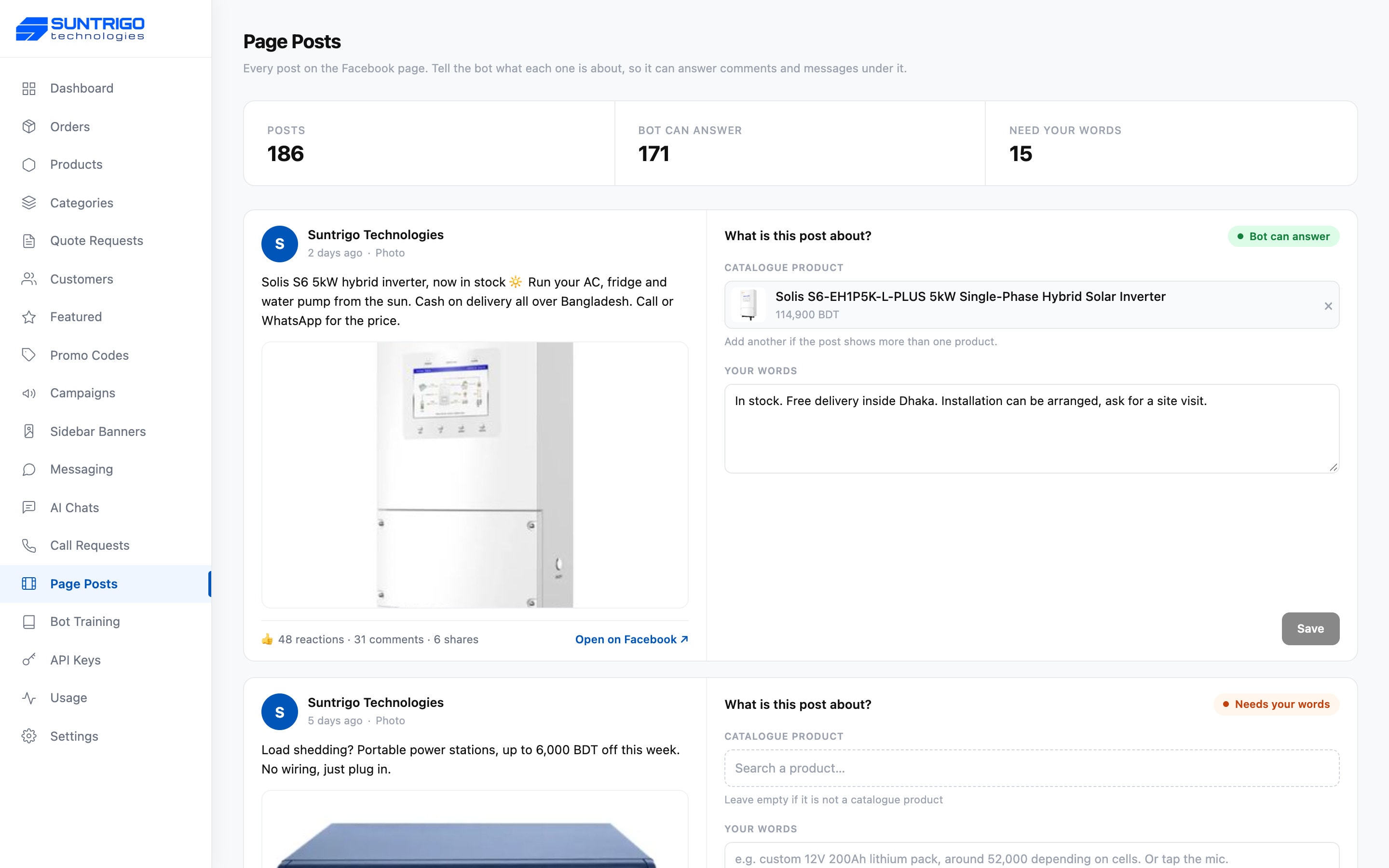Open the Products section
Screen dimensions: 1389x868
point(106,165)
